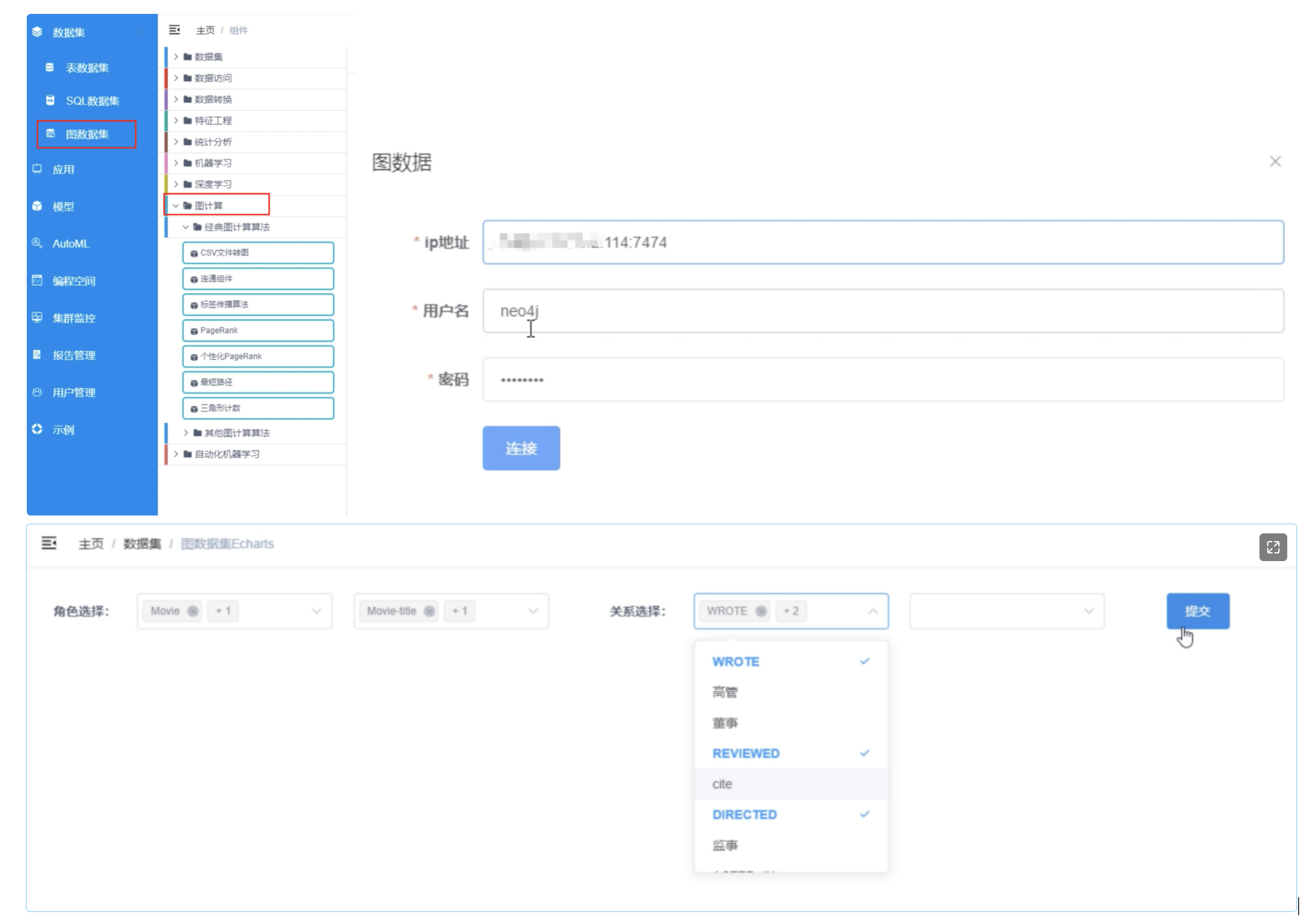The width and height of the screenshot is (1316, 921).
Task: Click the 示例 lifebuoy icon
Action: (x=37, y=429)
